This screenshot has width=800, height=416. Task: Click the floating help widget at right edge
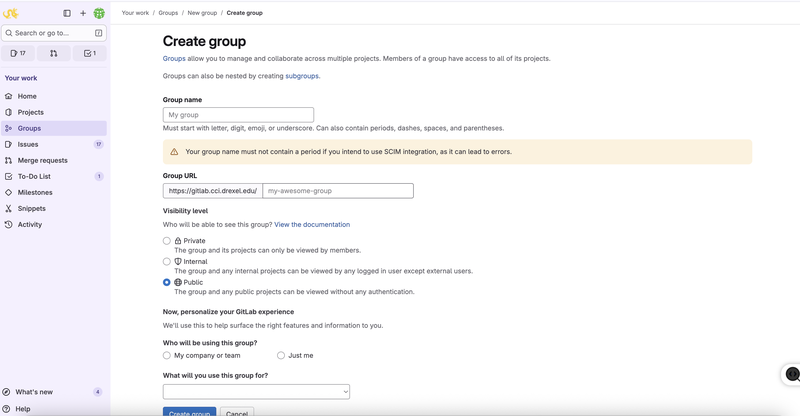[792, 374]
